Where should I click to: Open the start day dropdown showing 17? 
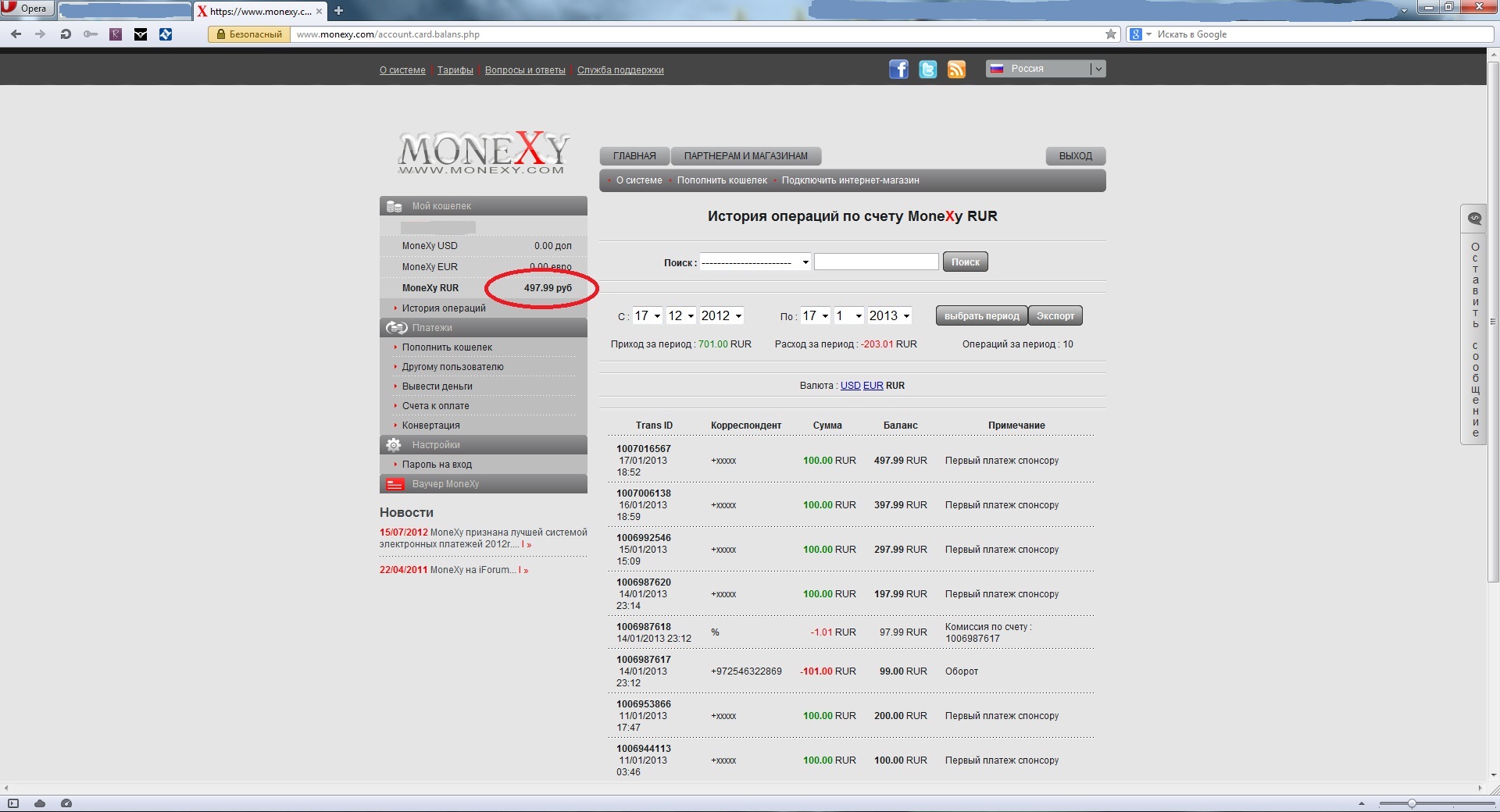point(647,315)
